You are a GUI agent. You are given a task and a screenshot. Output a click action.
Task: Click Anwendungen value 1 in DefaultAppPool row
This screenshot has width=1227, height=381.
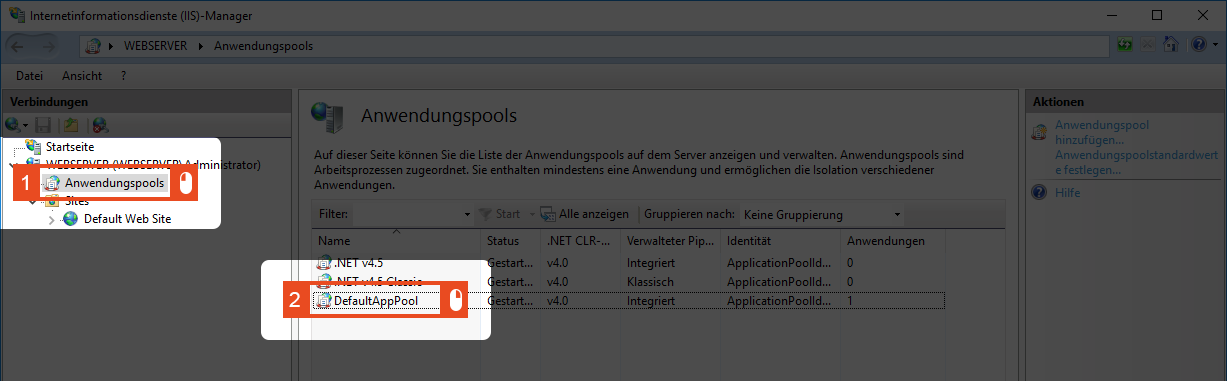click(x=850, y=300)
